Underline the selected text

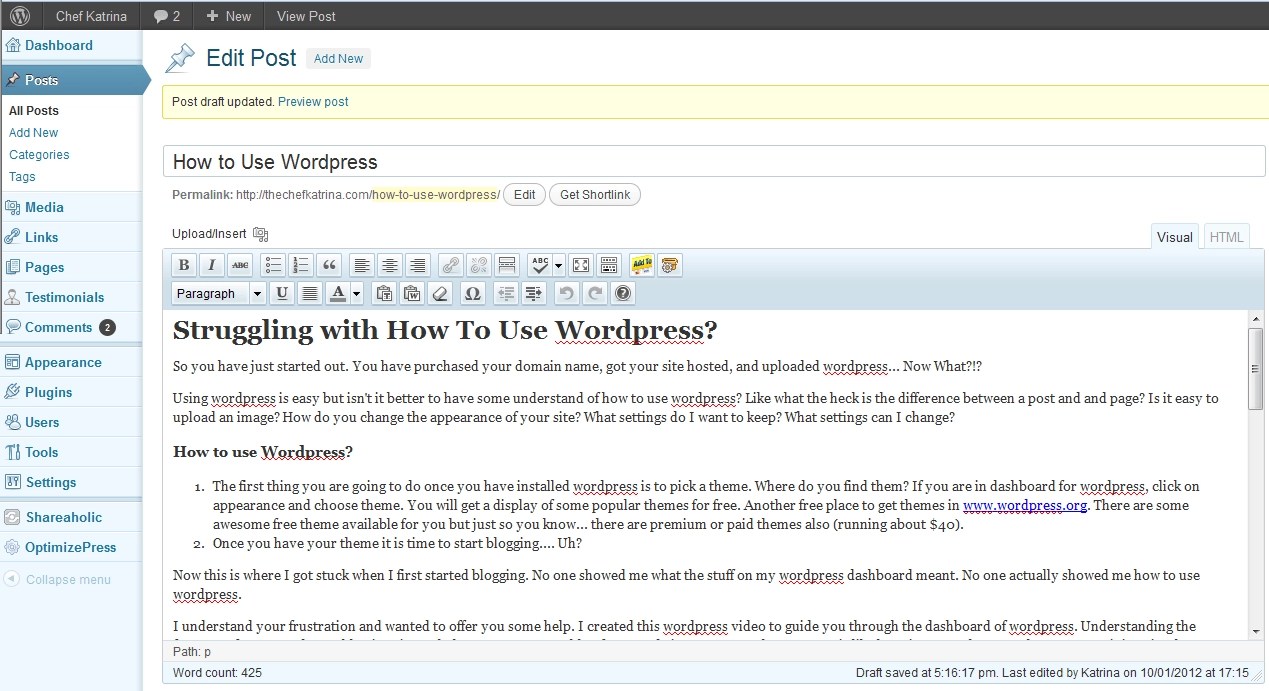[x=282, y=293]
